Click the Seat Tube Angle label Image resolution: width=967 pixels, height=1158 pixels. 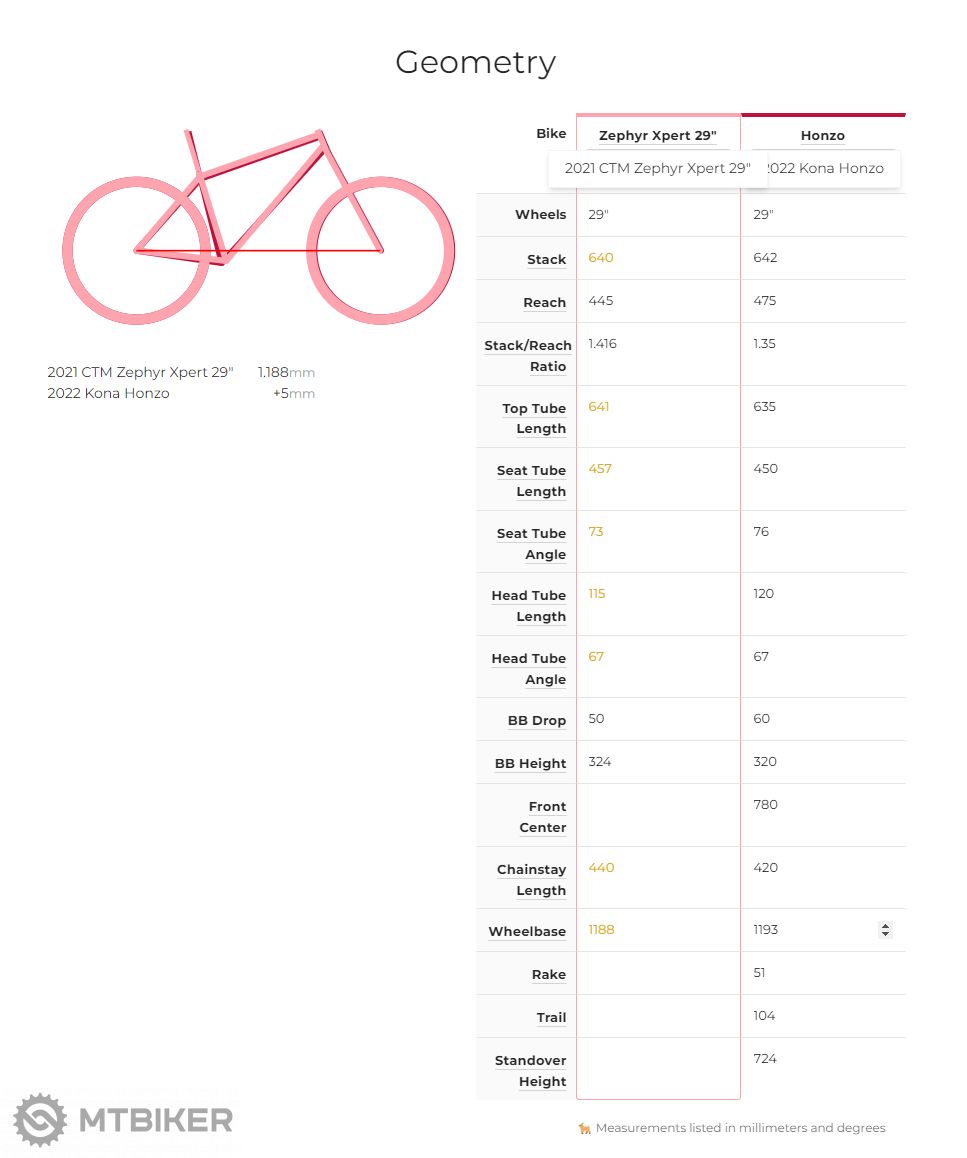point(531,543)
